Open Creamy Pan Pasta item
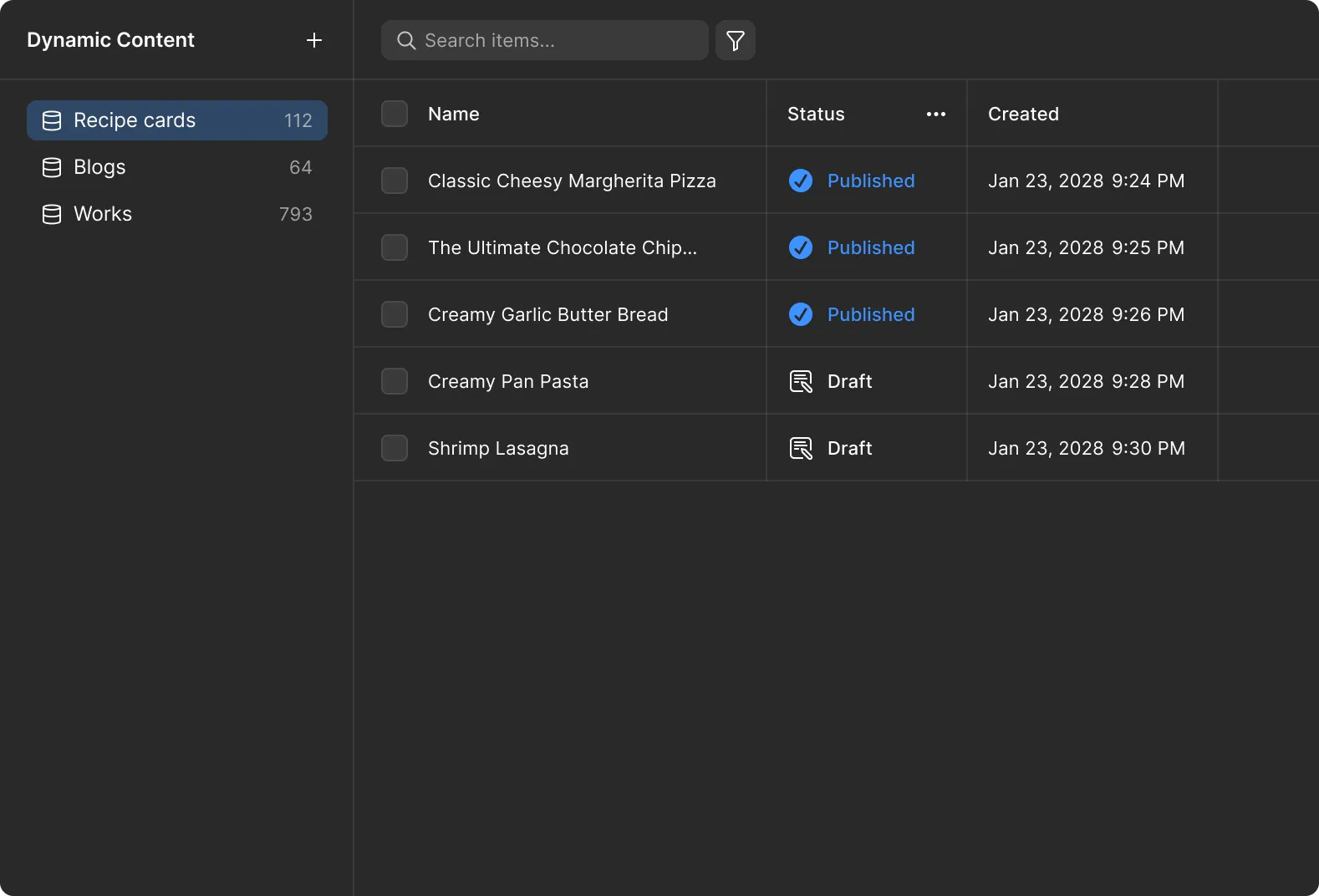 click(x=508, y=381)
